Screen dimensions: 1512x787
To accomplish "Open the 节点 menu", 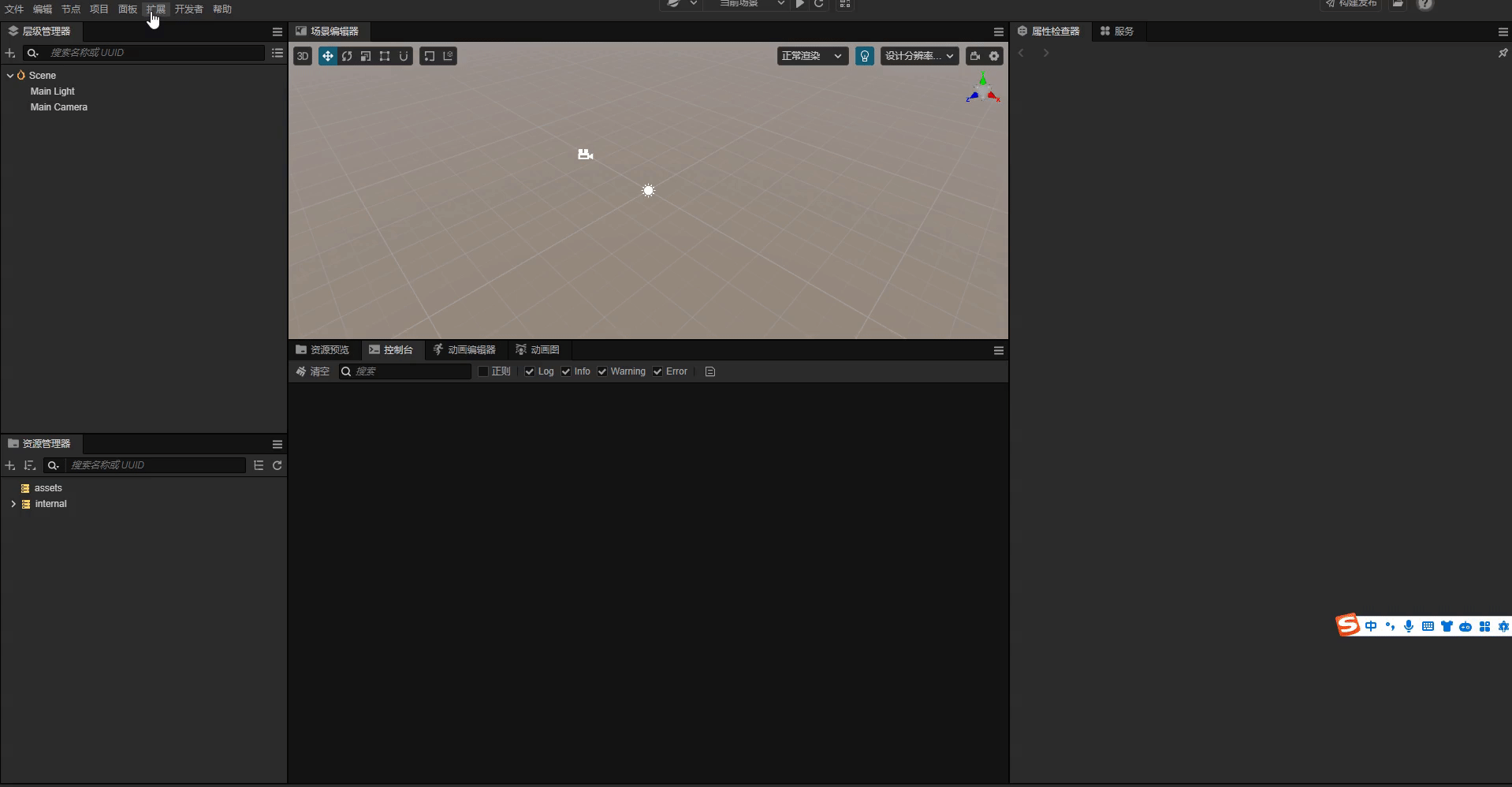I will 70,9.
